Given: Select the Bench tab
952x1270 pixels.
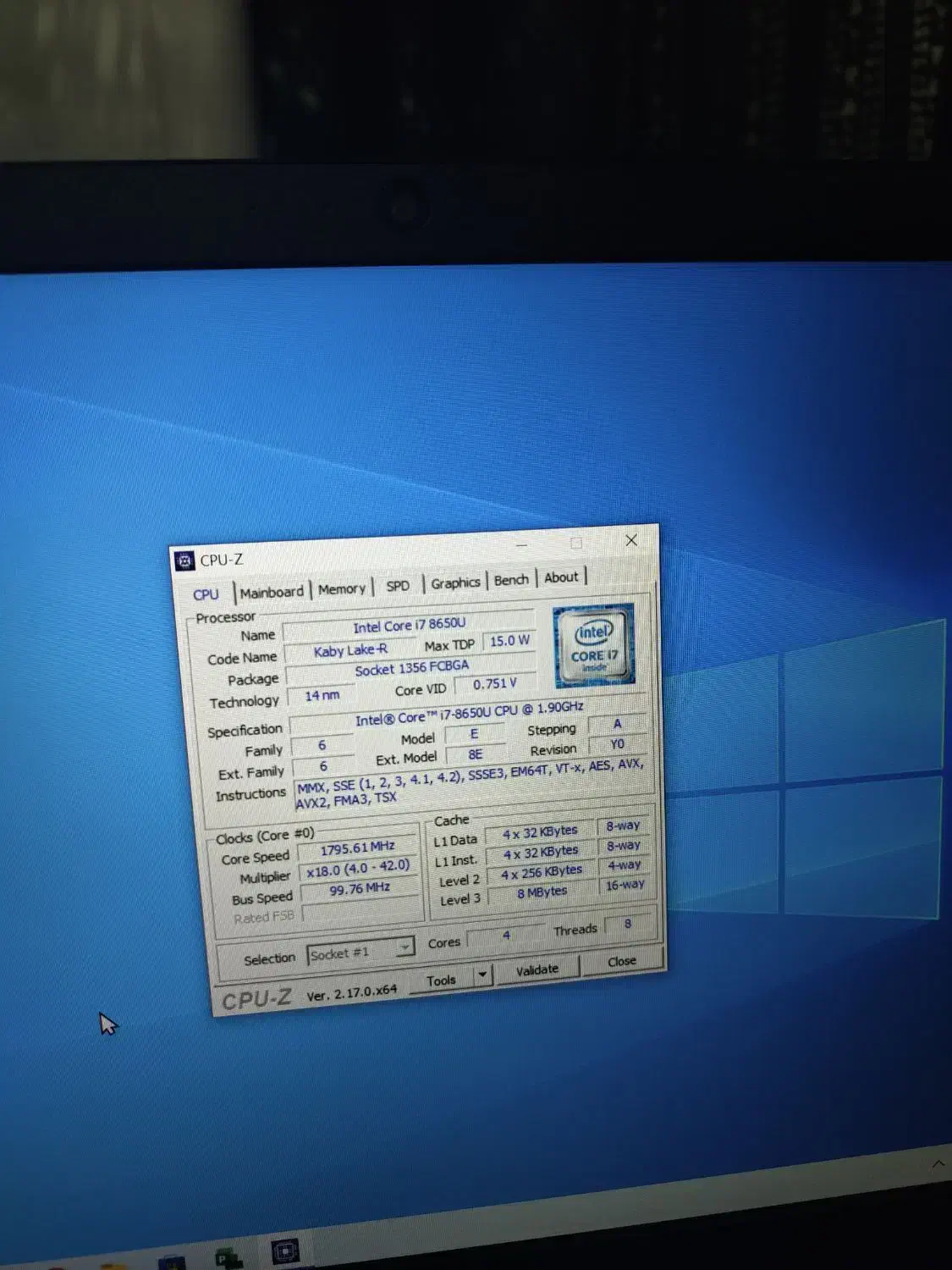Looking at the screenshot, I should click(510, 580).
